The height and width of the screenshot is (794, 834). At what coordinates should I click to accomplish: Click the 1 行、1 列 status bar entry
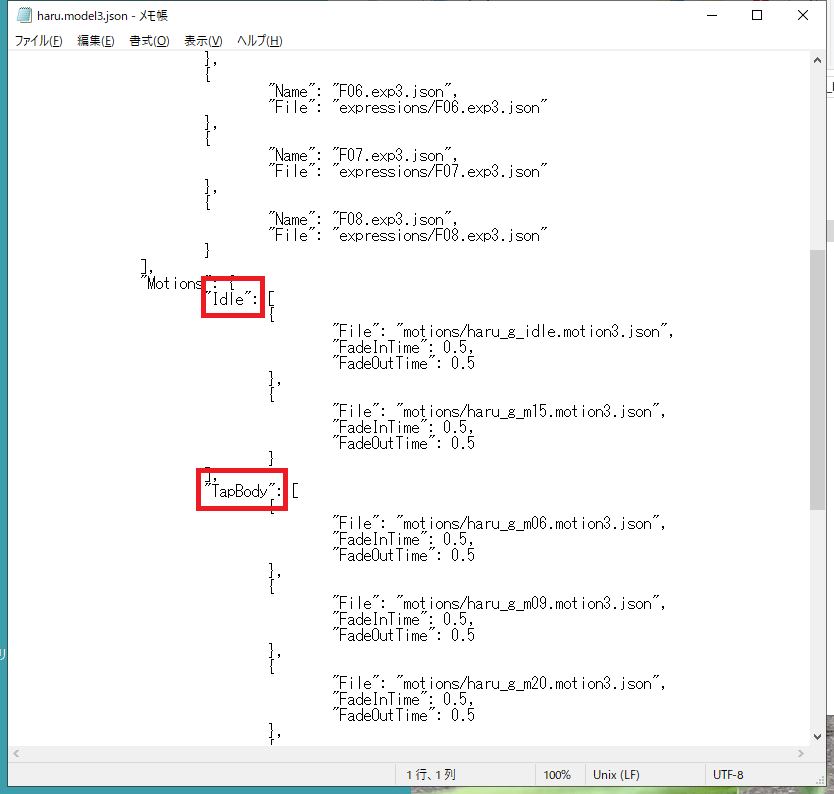coord(431,775)
